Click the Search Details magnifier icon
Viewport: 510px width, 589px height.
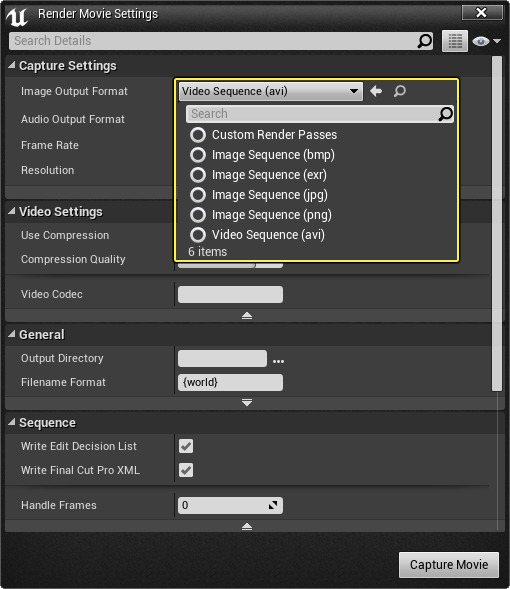[425, 41]
